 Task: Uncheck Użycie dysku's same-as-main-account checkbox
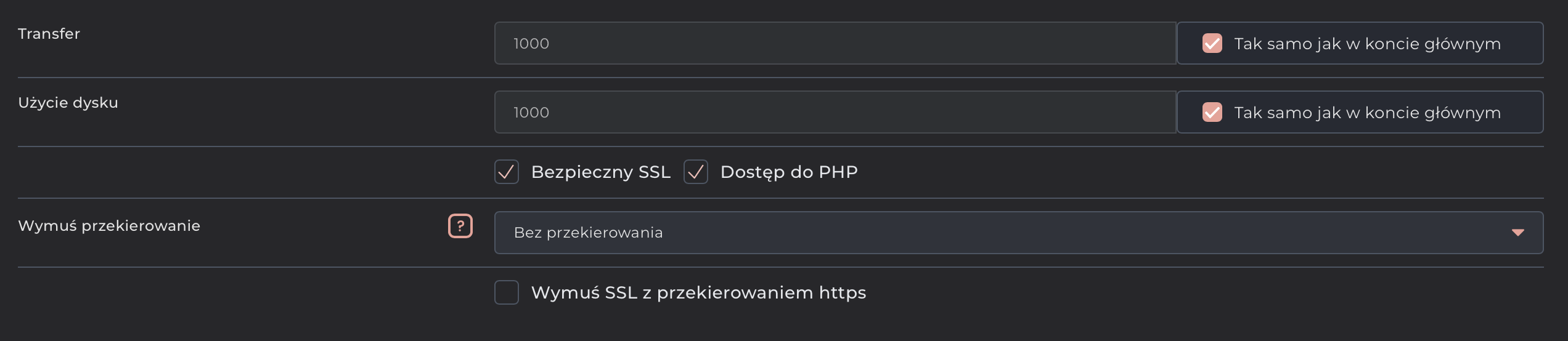1212,113
